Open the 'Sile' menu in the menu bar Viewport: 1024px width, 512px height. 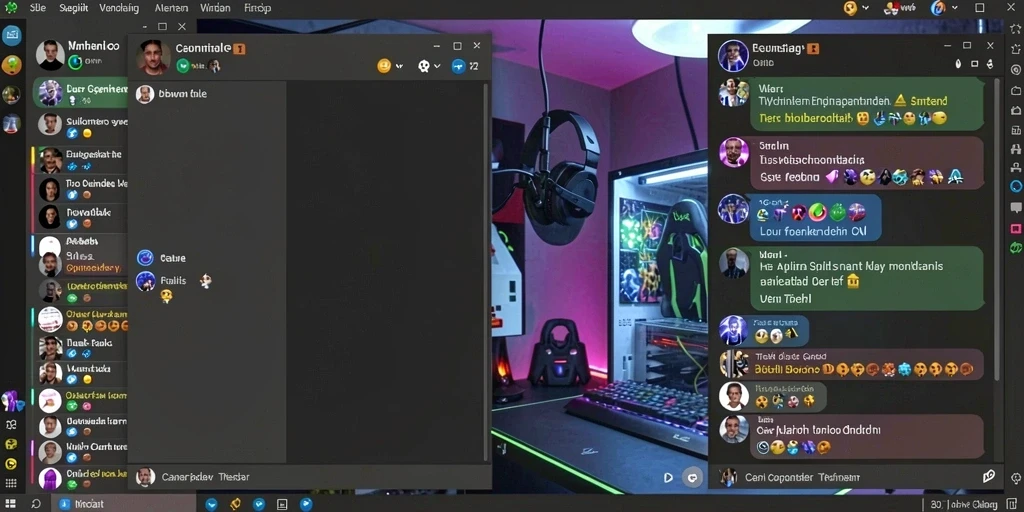click(x=38, y=8)
